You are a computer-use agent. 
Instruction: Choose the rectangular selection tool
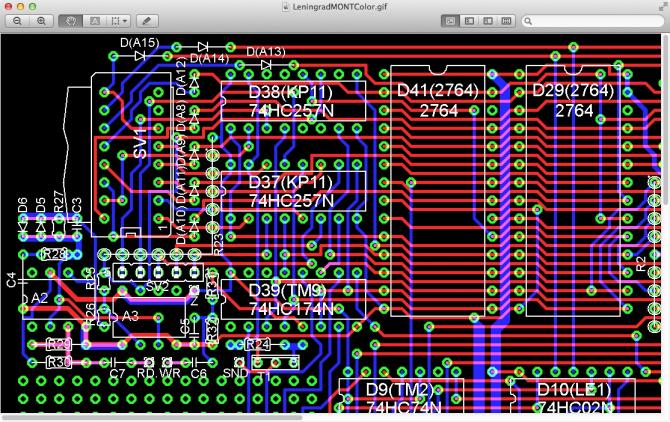[x=116, y=20]
